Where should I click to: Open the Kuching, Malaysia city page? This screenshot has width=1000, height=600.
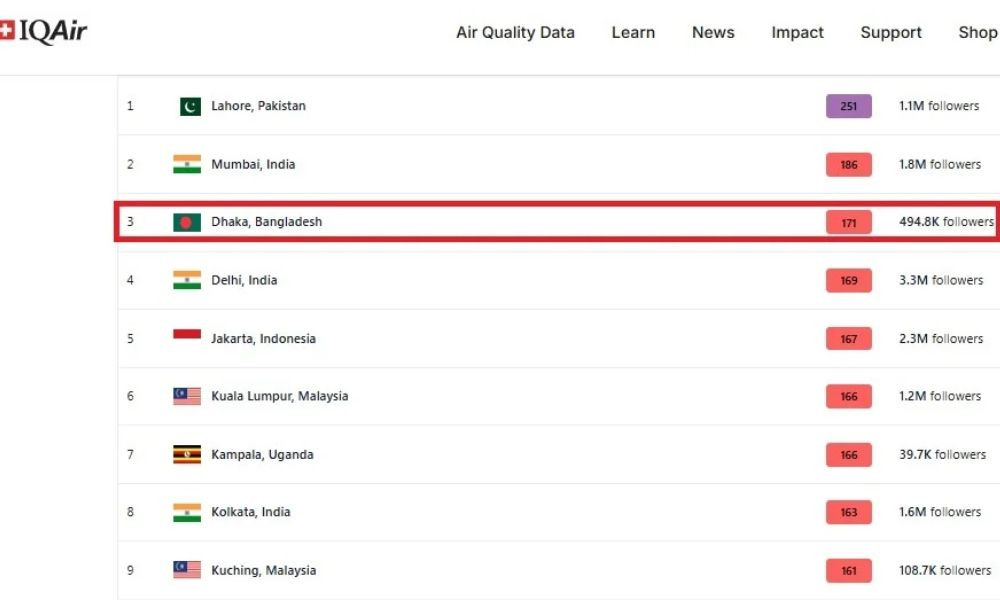pos(263,571)
